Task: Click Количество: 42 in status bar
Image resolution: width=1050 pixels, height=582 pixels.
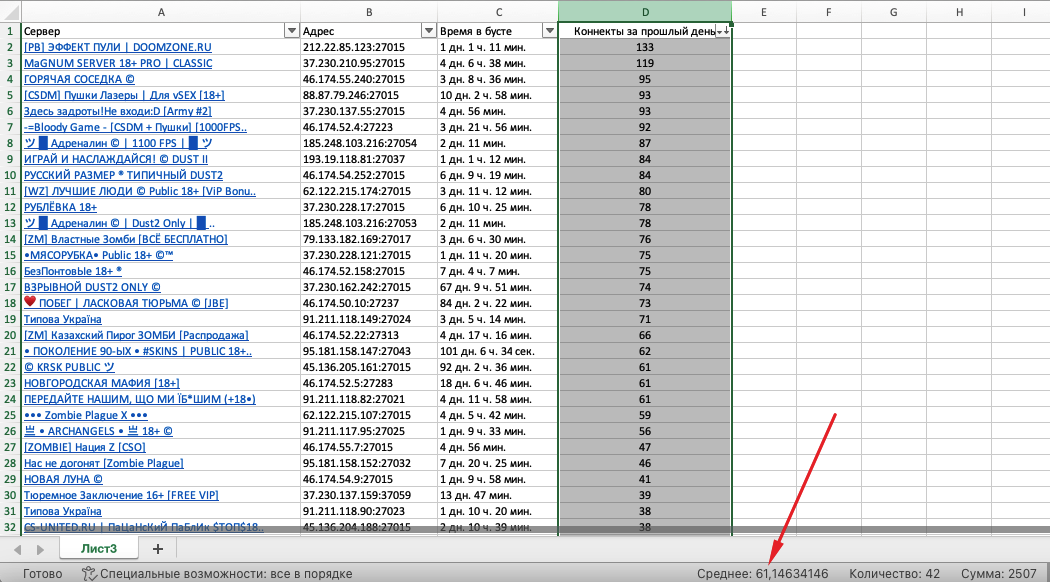Action: click(894, 573)
